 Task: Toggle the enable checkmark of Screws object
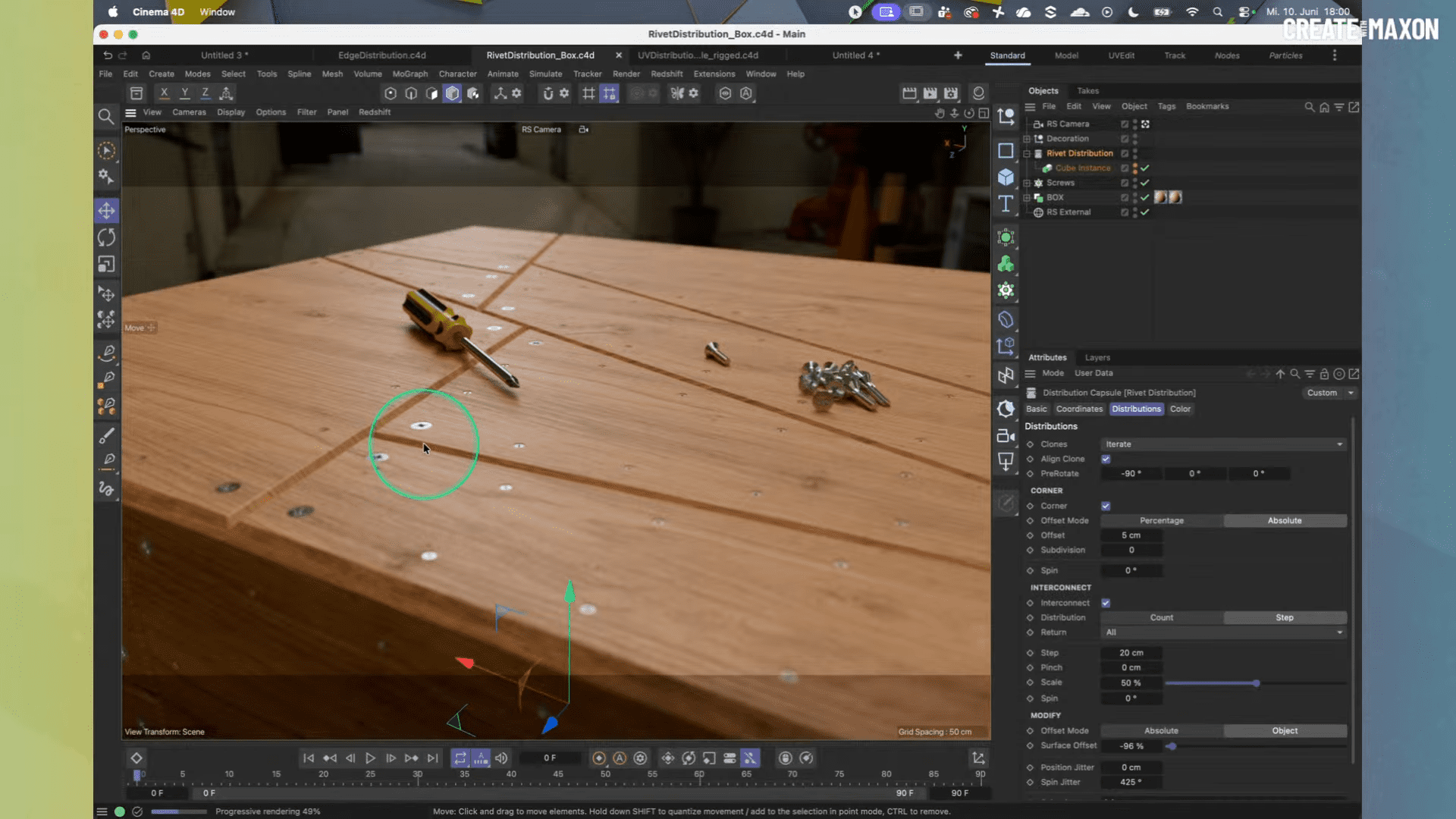tap(1145, 183)
